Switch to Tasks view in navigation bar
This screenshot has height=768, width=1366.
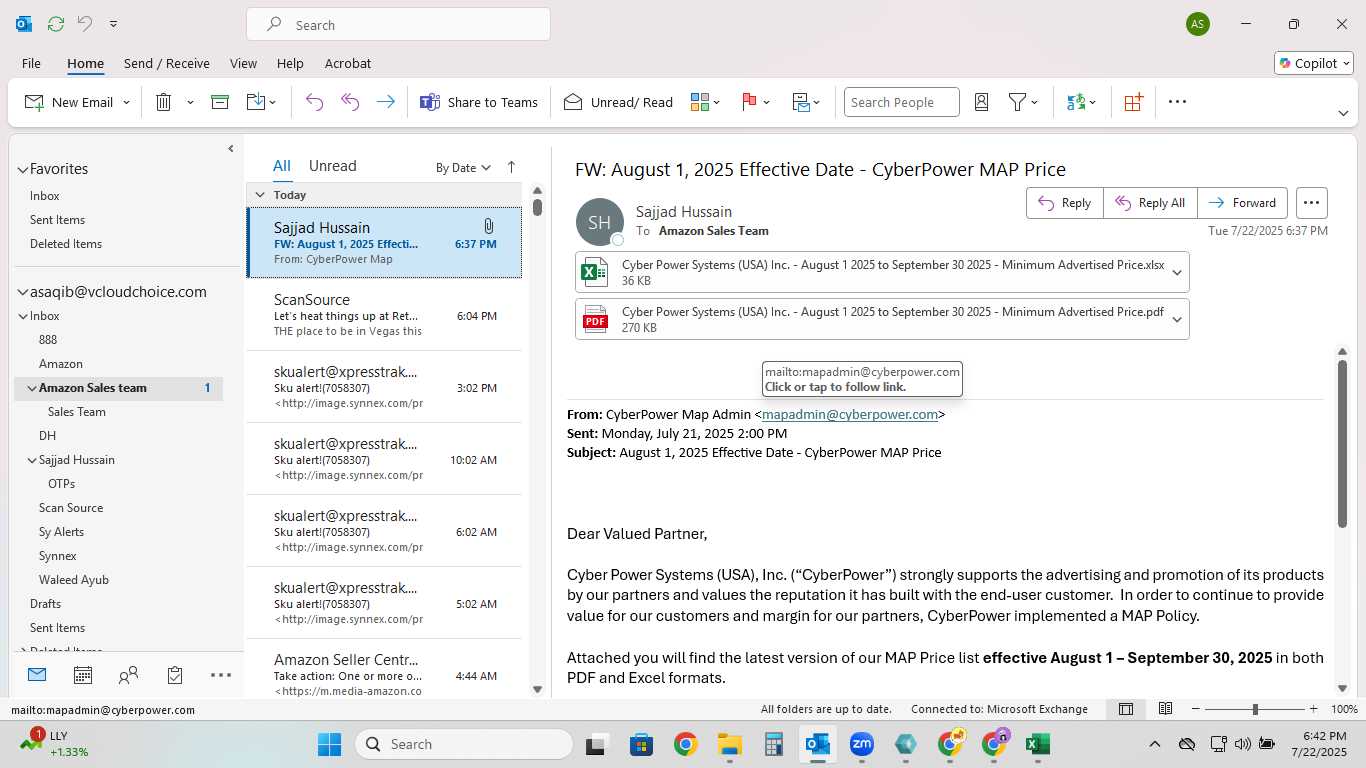[175, 676]
